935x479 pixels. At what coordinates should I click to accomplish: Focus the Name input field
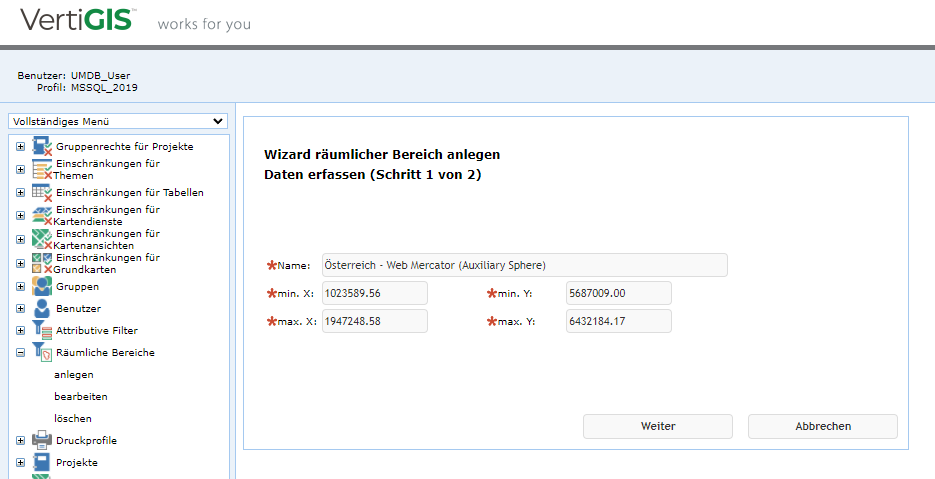click(525, 265)
